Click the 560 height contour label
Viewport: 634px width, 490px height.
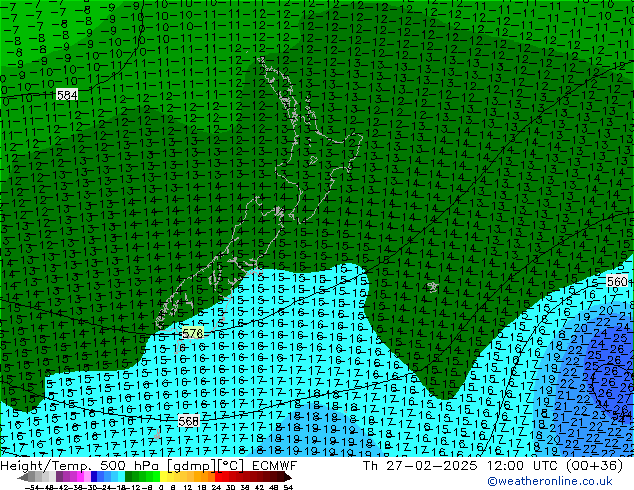tap(617, 281)
